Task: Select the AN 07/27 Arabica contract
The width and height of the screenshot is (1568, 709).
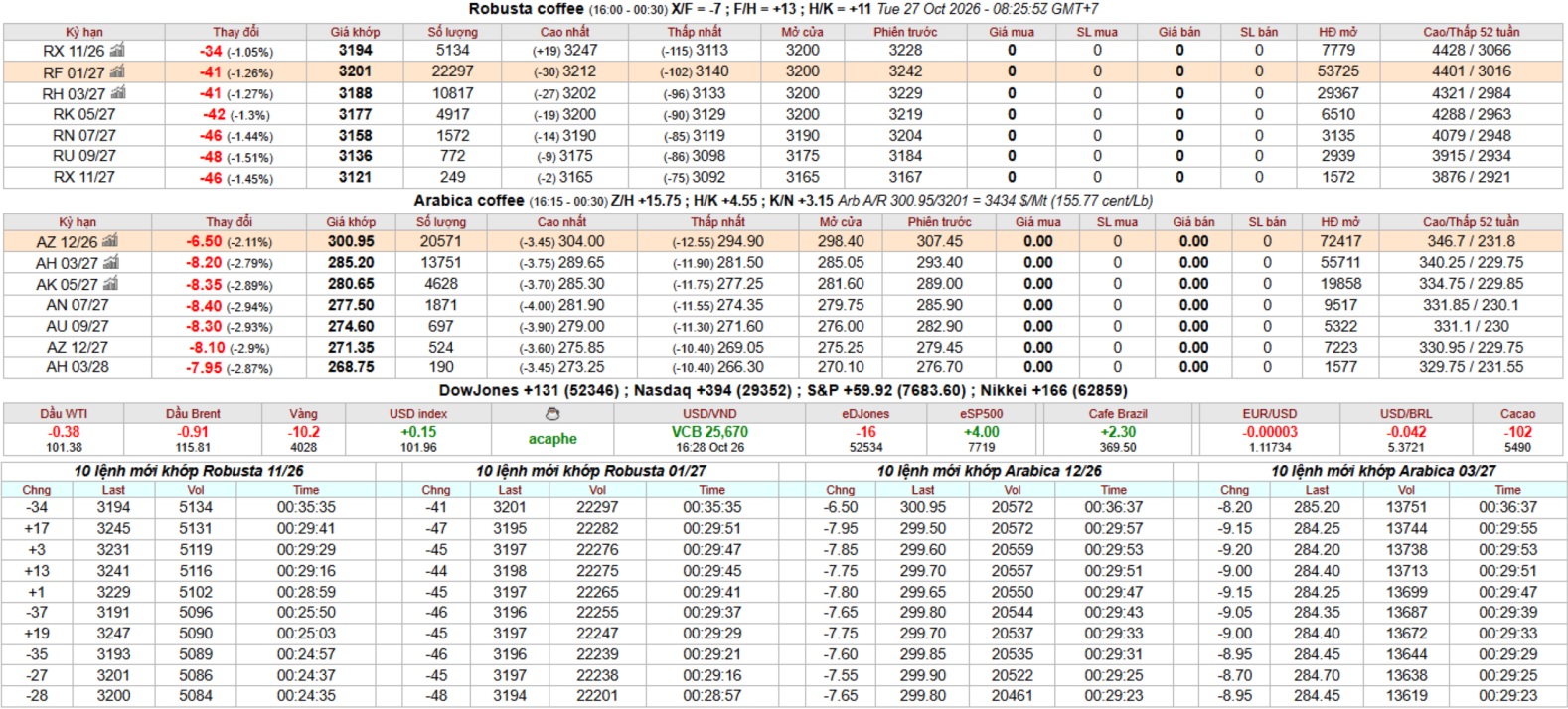Action: pos(78,305)
